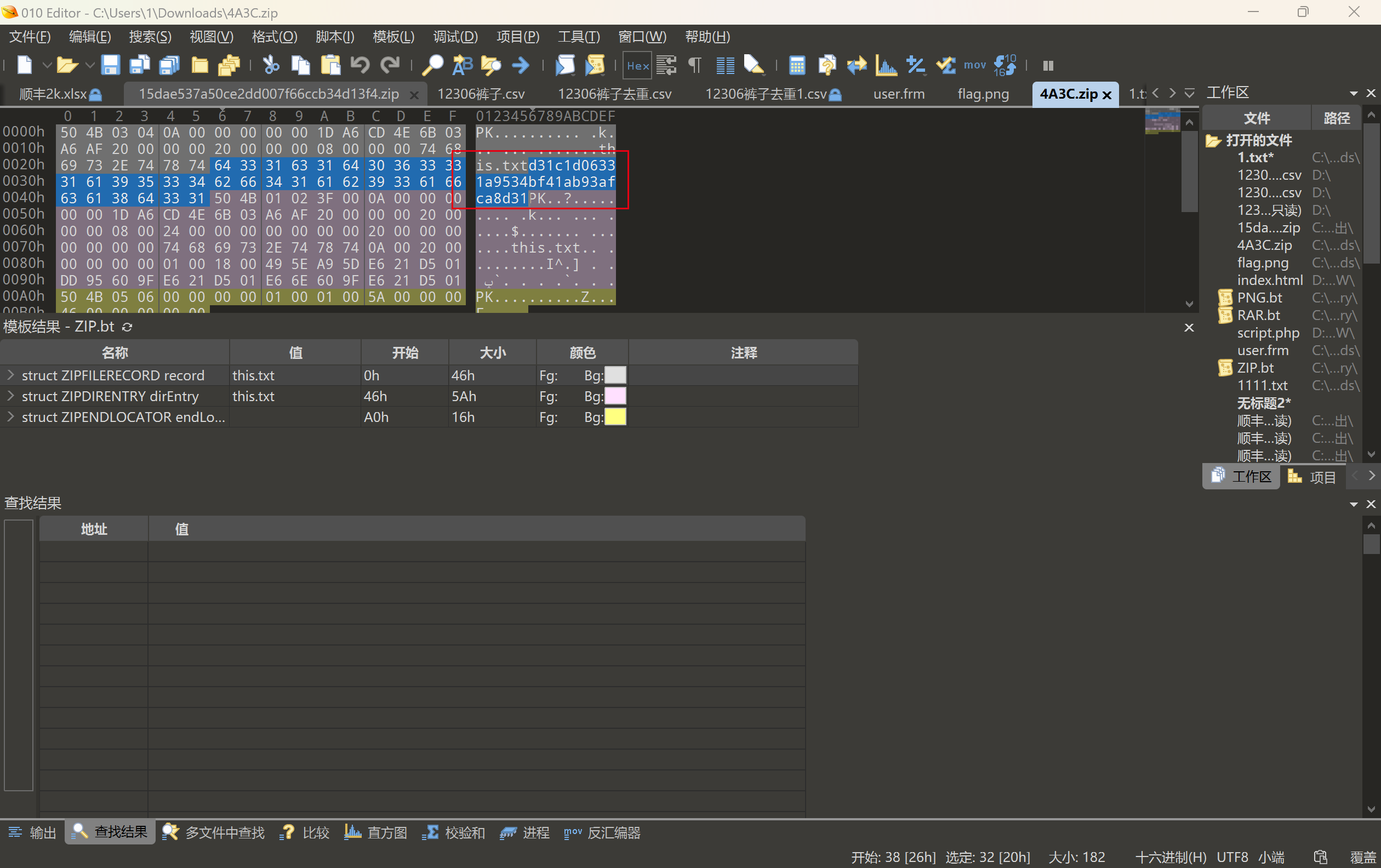1381x868 pixels.
Task: Open the 工具(T) menu
Action: [x=579, y=37]
